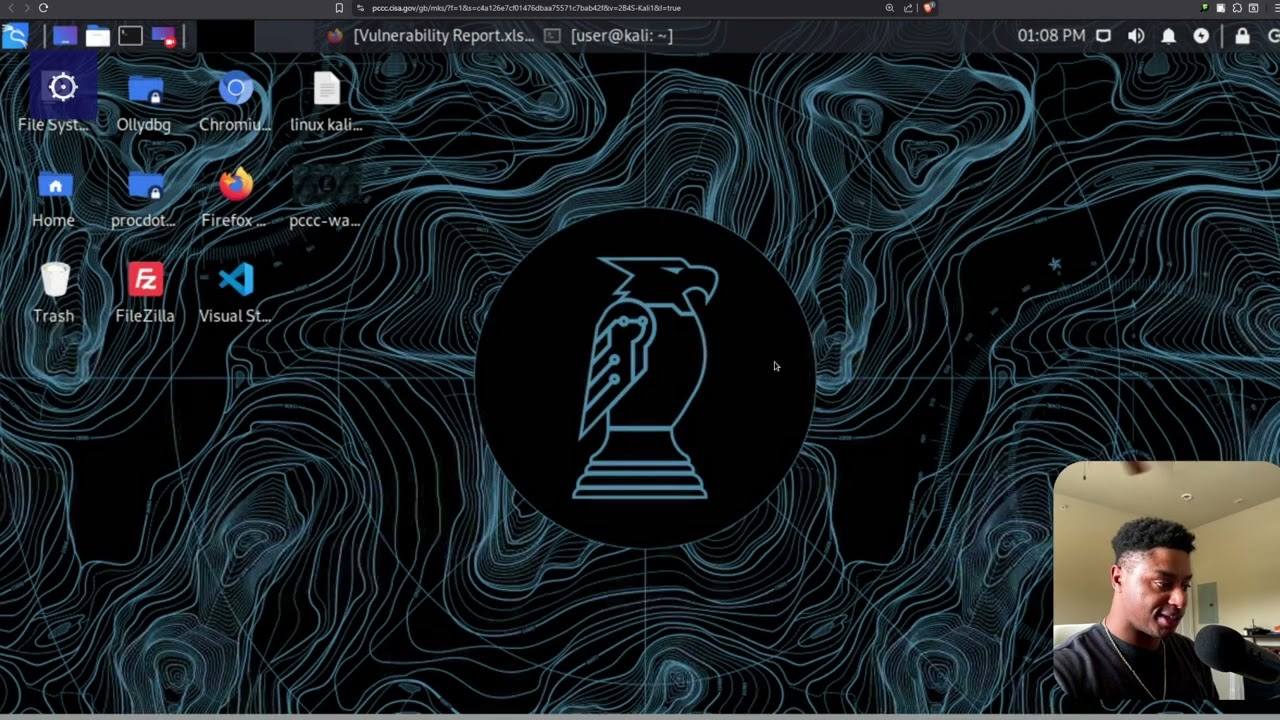The width and height of the screenshot is (1280, 720).
Task: Open the procdot folder on desktop
Action: click(144, 198)
